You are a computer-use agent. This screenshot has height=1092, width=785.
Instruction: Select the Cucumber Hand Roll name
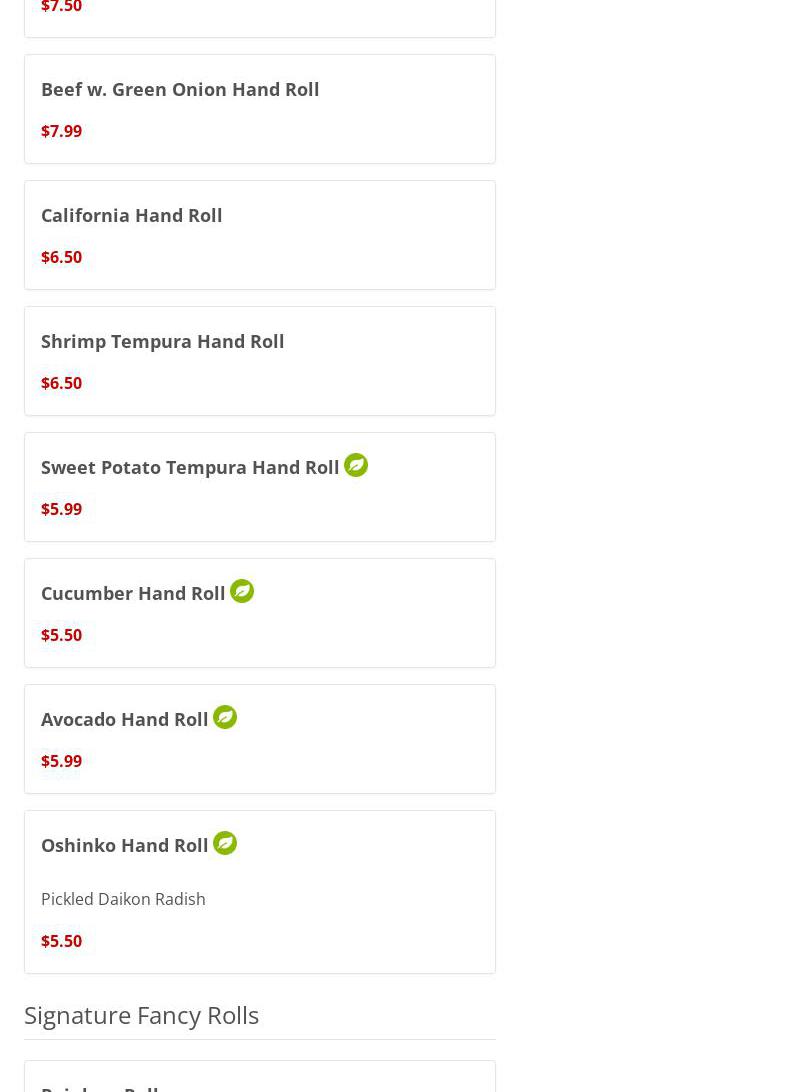pos(133,593)
